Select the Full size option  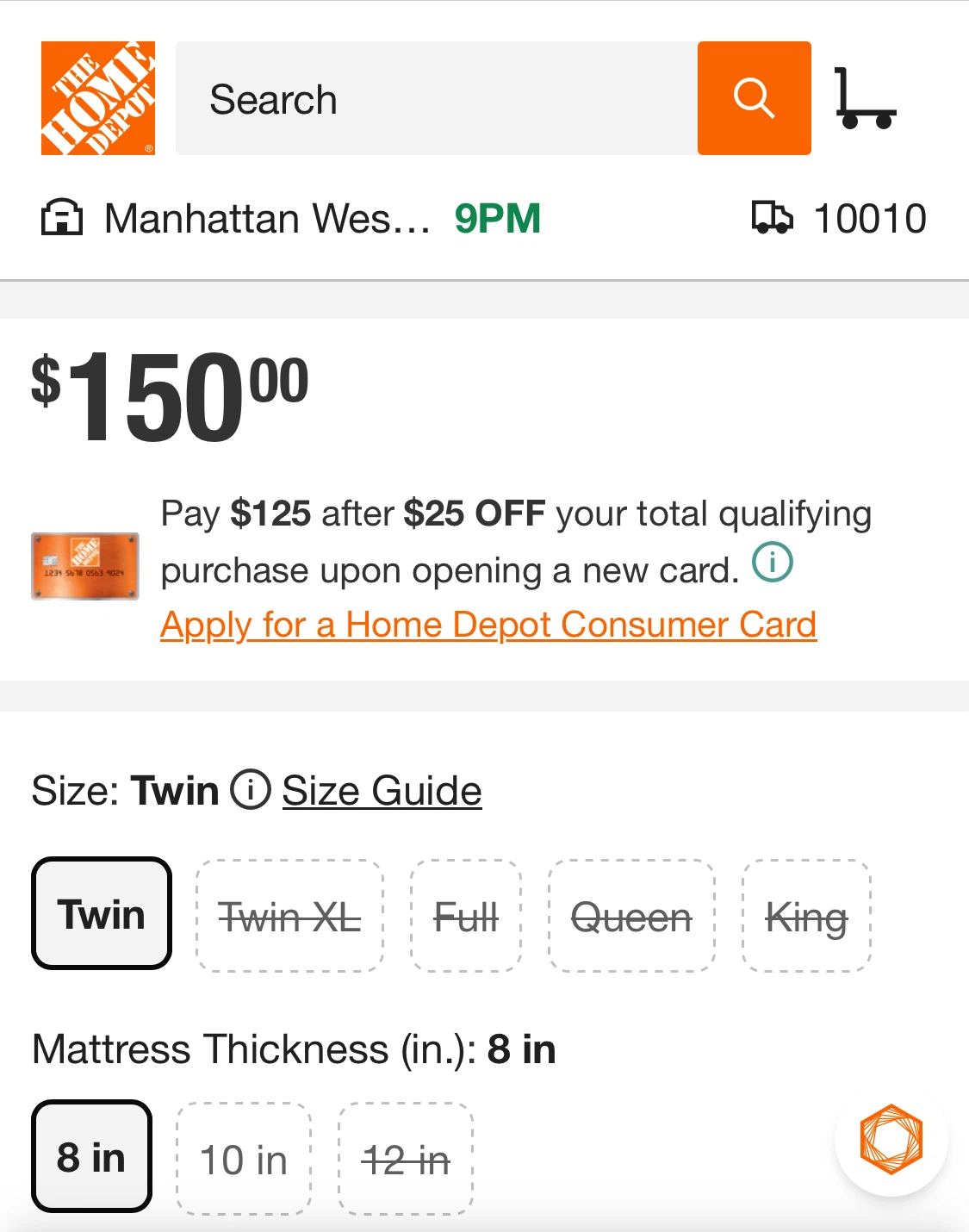[466, 916]
